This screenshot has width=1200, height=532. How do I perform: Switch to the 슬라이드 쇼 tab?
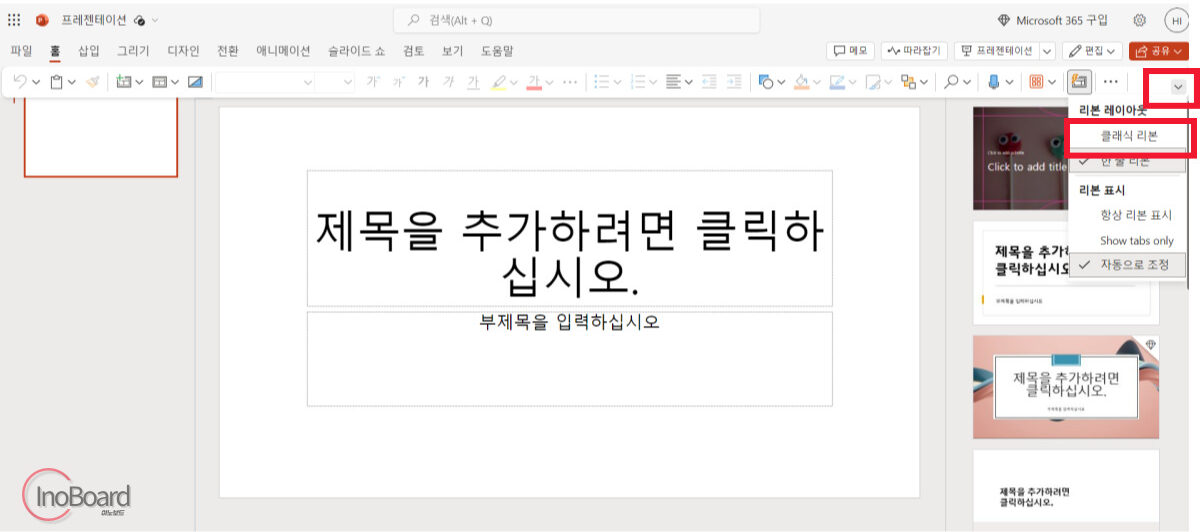pyautogui.click(x=356, y=50)
